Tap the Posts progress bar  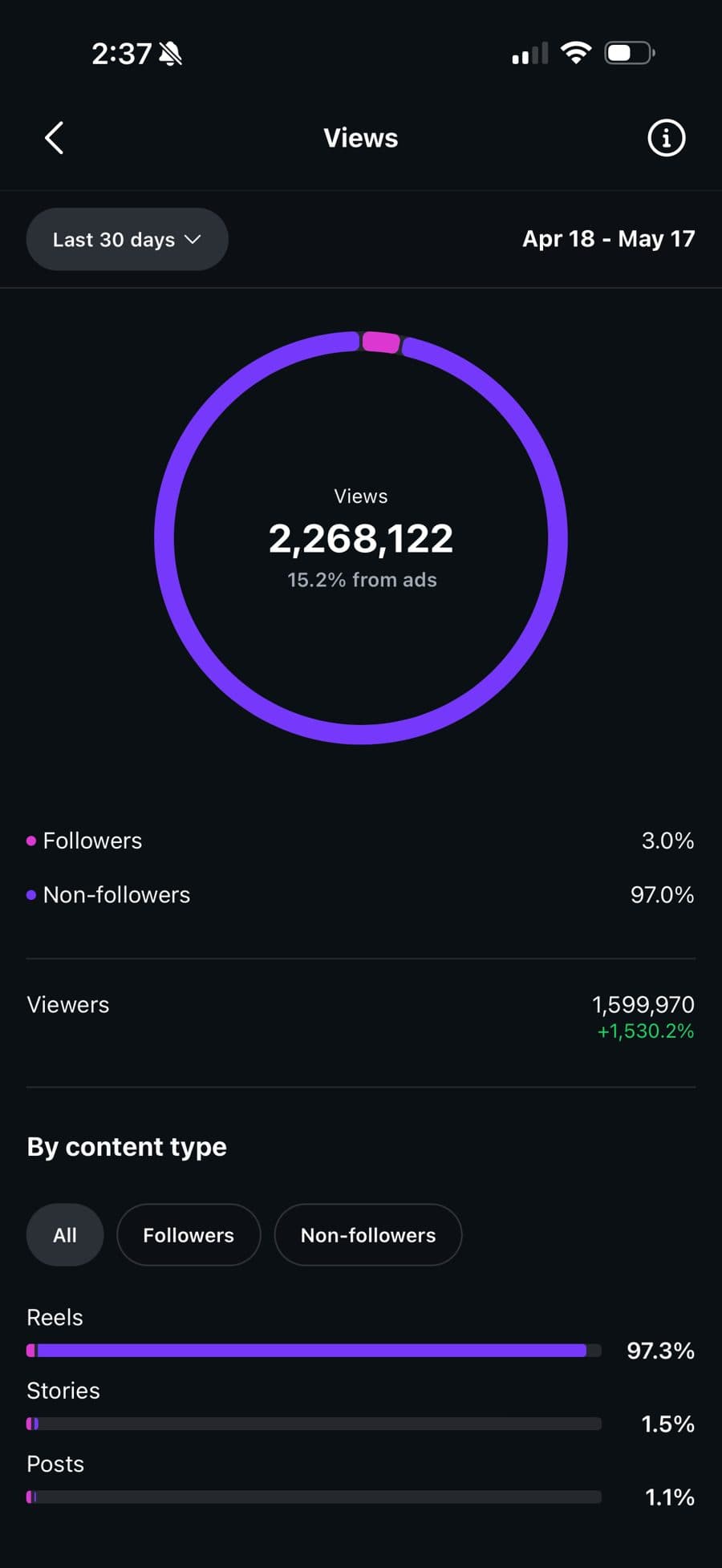314,1497
